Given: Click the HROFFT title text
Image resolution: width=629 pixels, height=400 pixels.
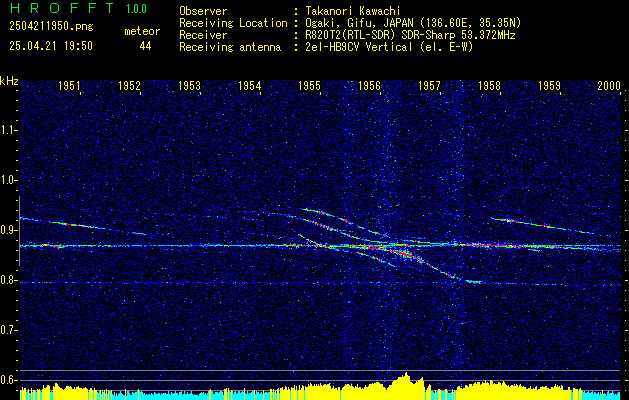Looking at the screenshot, I should pyautogui.click(x=62, y=8).
